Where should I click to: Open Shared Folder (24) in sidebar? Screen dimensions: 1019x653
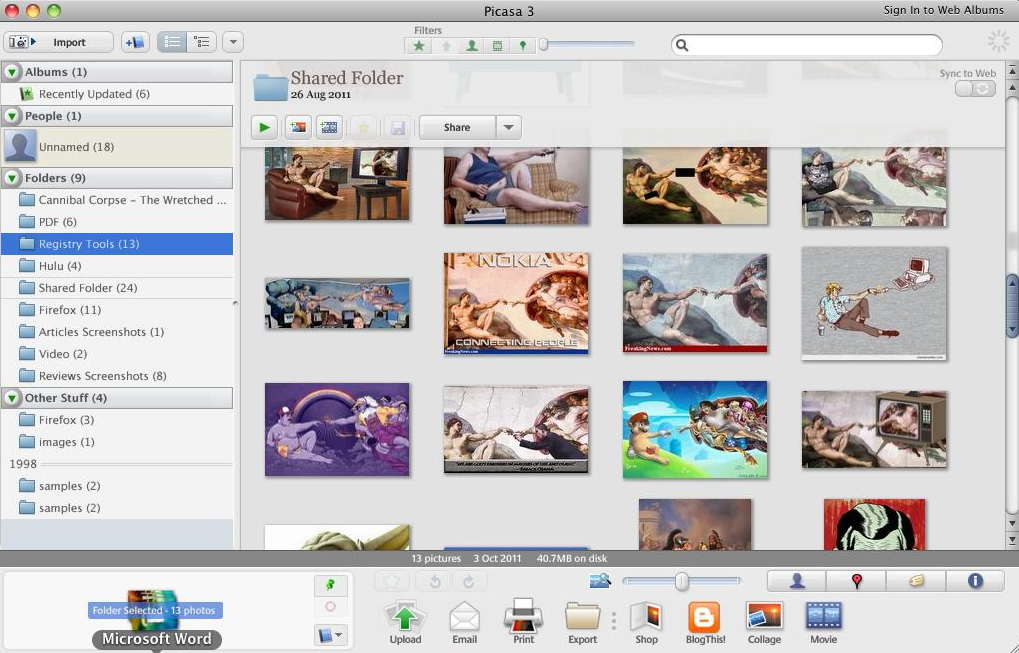(117, 288)
